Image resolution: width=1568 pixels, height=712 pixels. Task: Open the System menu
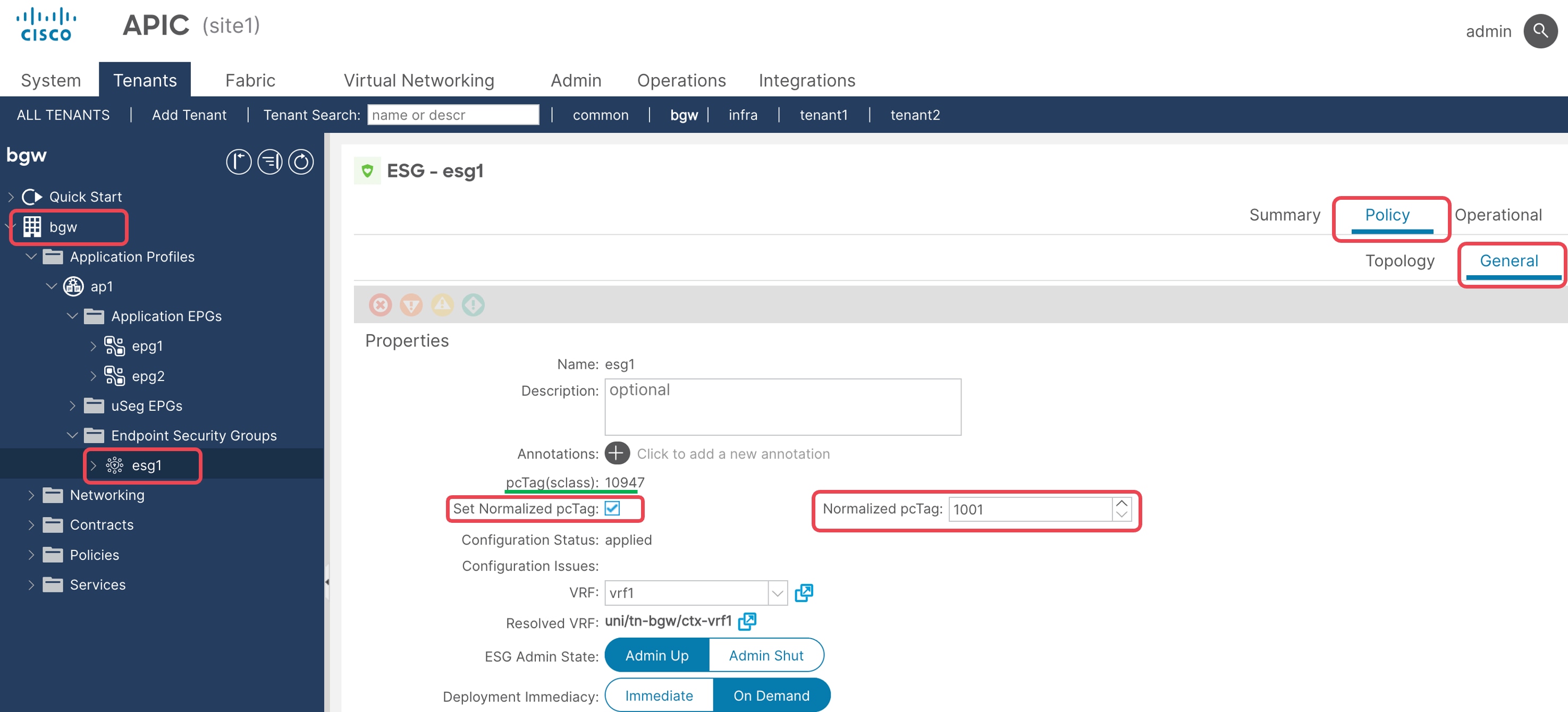pyautogui.click(x=50, y=80)
